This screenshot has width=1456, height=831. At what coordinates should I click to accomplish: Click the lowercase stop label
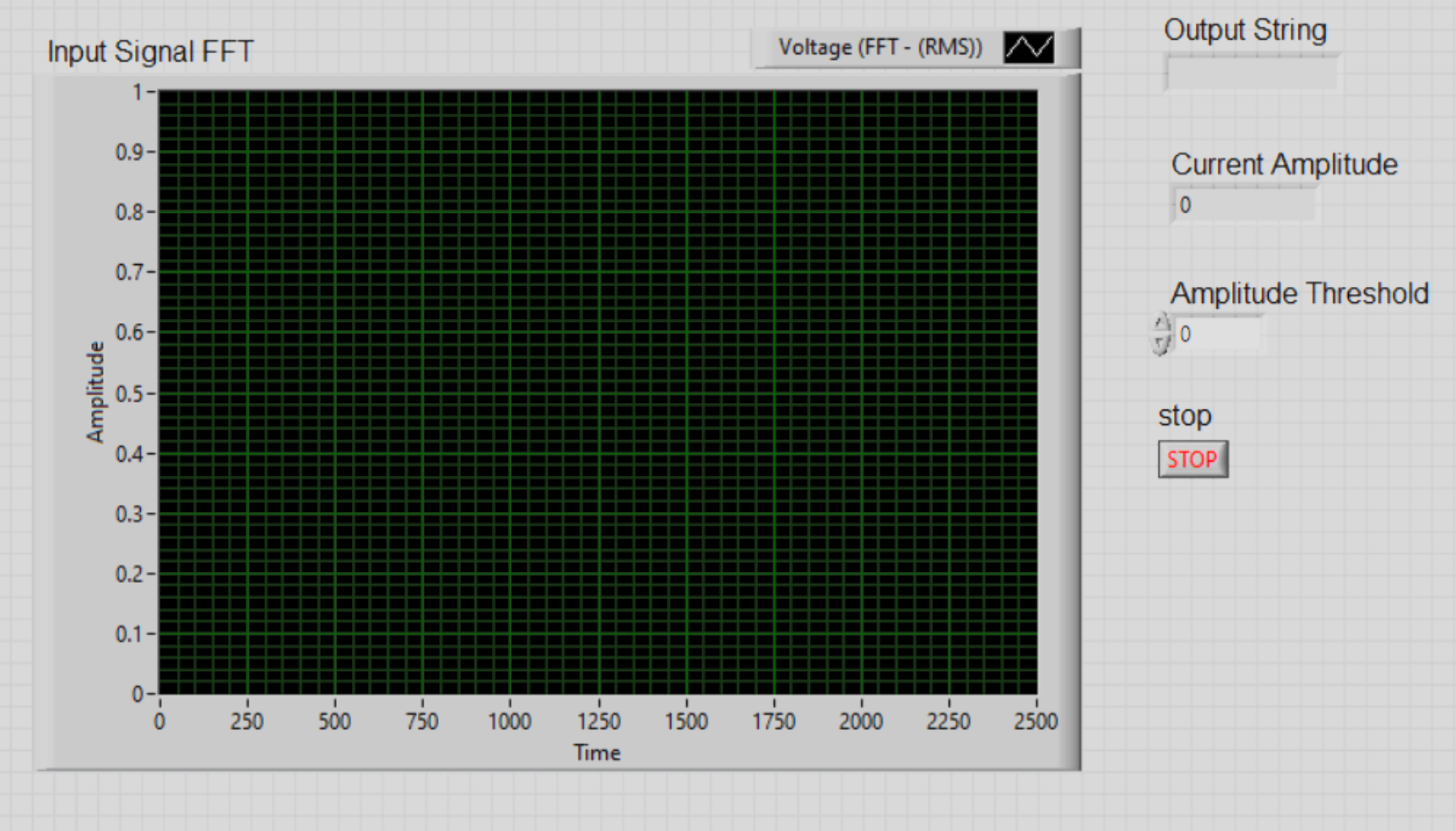pos(1185,416)
